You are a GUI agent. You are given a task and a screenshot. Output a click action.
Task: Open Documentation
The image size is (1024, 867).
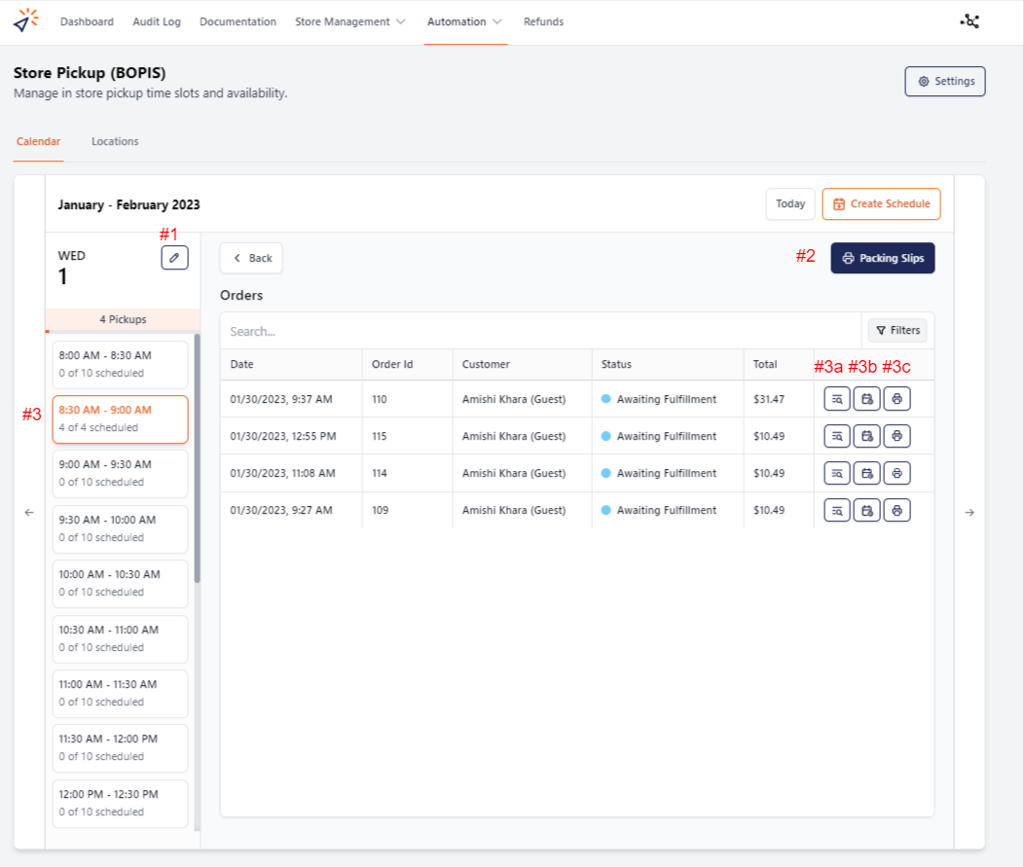(x=238, y=22)
